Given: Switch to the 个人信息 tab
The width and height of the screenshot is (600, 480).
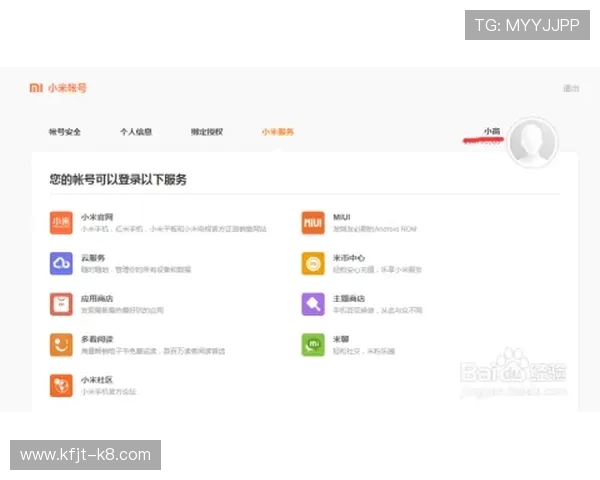Looking at the screenshot, I should click(x=136, y=132).
